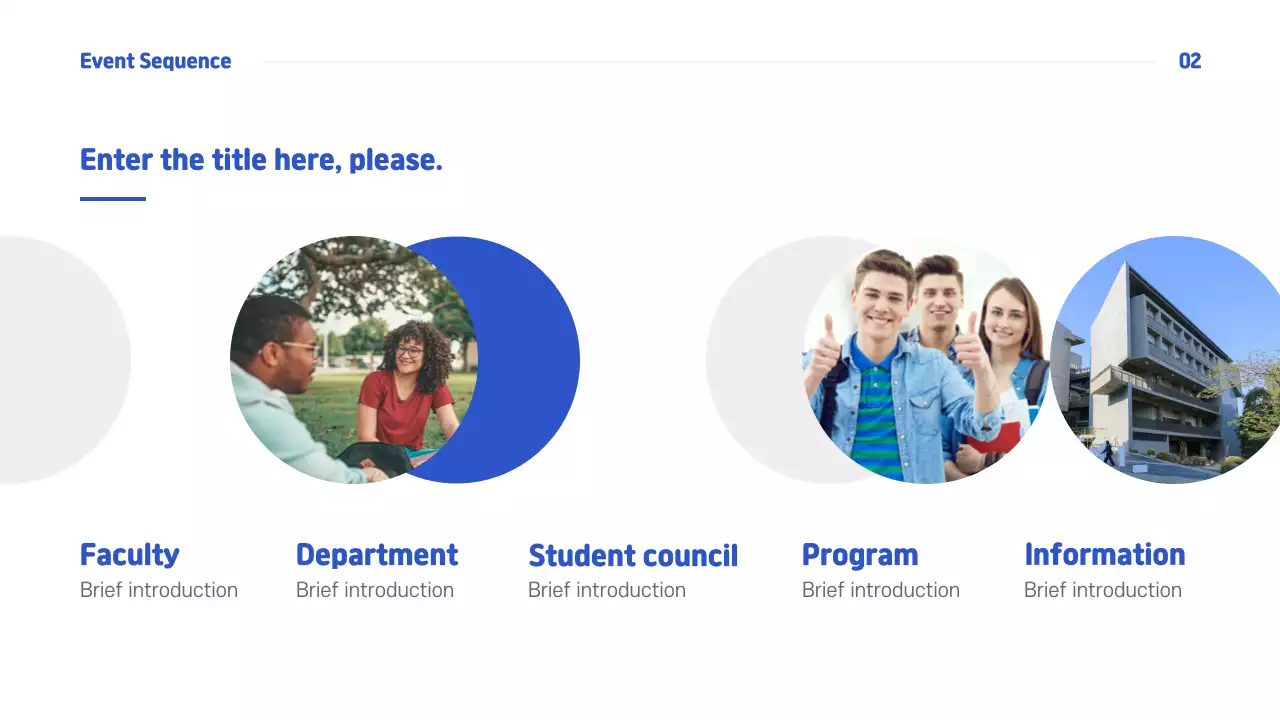Click the "Information" heading
This screenshot has height=720, width=1280.
tap(1105, 555)
